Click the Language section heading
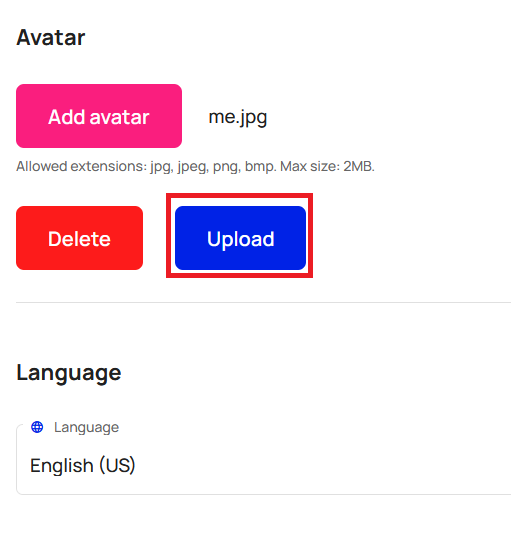 [69, 373]
